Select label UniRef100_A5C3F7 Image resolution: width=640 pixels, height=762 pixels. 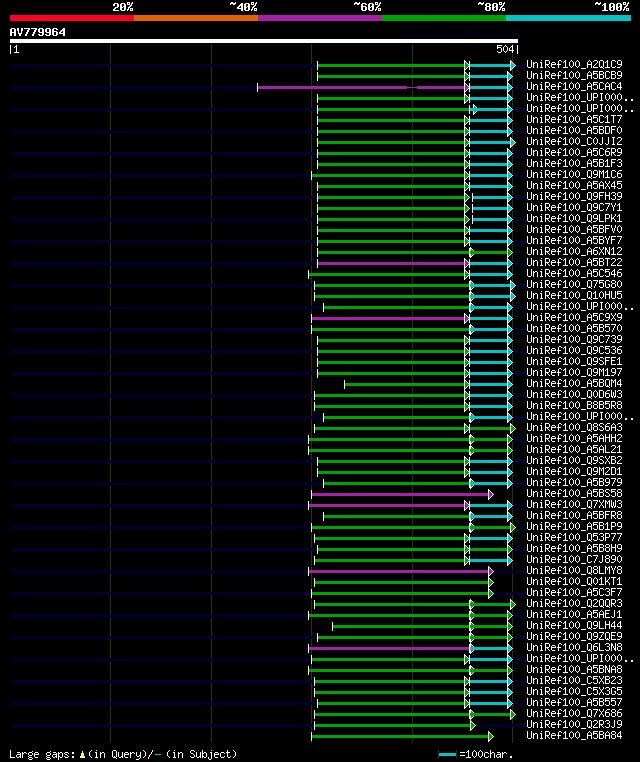(x=574, y=592)
